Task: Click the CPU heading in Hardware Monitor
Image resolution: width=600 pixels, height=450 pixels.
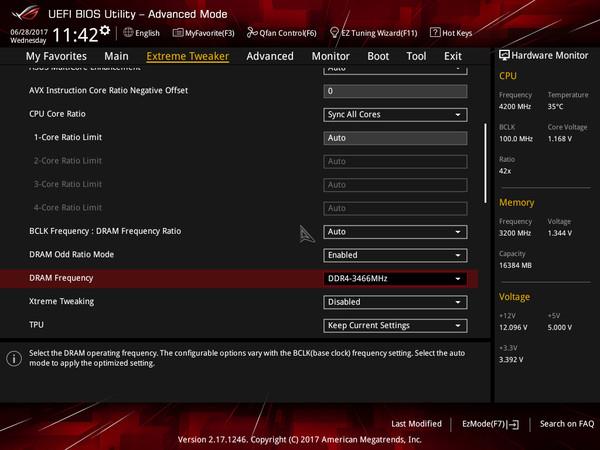Action: 508,76
